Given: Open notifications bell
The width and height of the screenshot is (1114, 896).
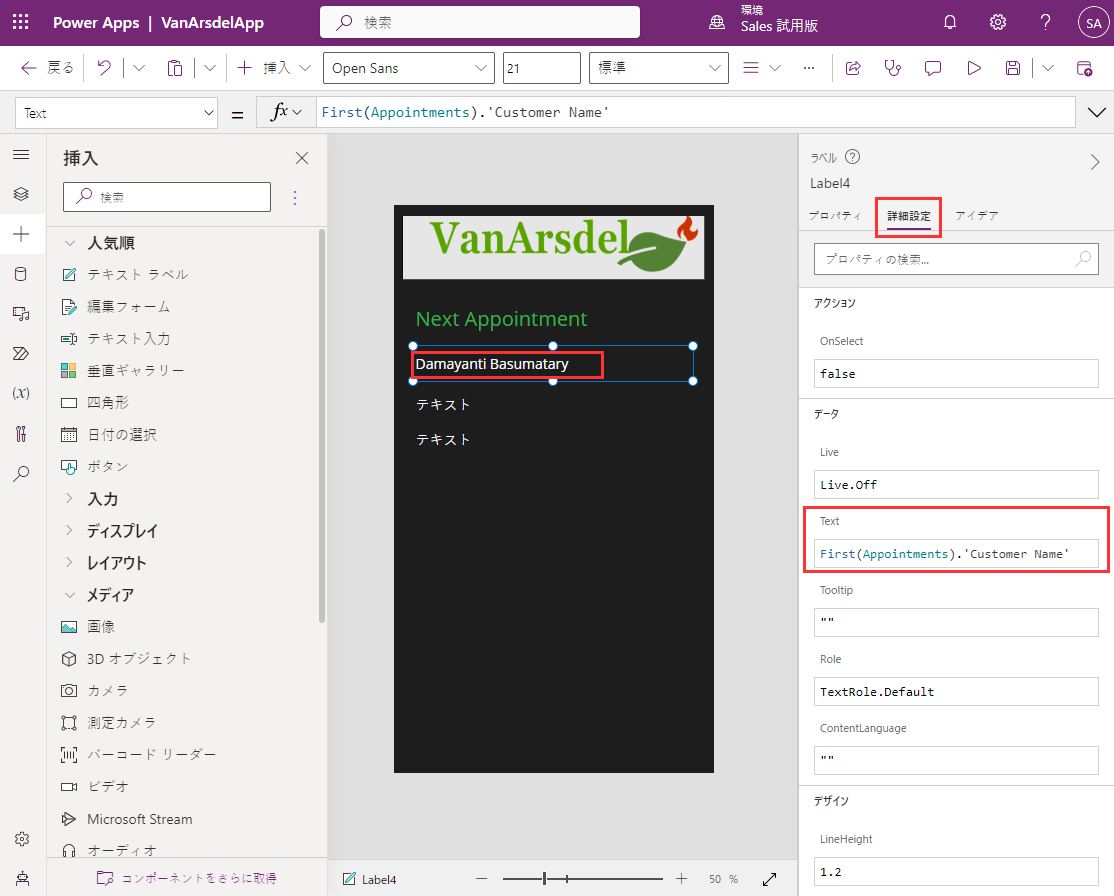Looking at the screenshot, I should click(950, 23).
